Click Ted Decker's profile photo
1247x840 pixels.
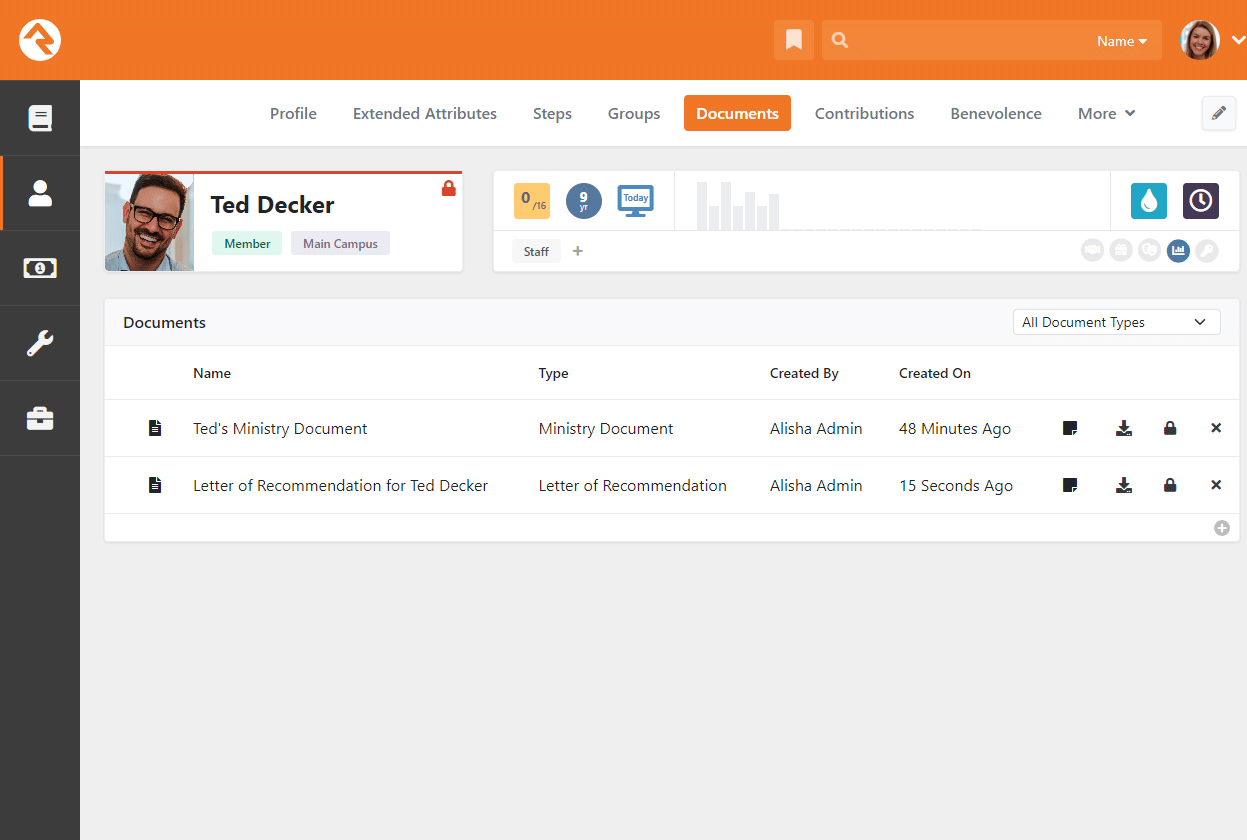coord(149,222)
